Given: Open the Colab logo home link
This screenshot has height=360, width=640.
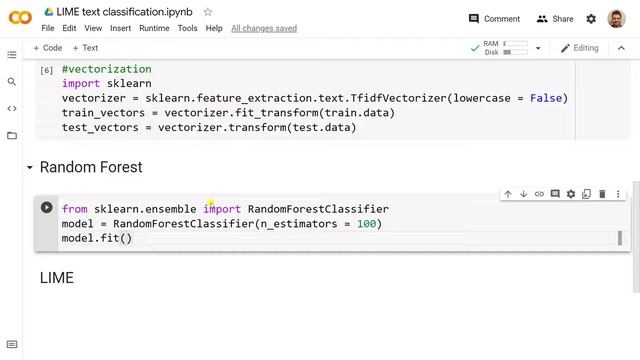Looking at the screenshot, I should pos(20,18).
